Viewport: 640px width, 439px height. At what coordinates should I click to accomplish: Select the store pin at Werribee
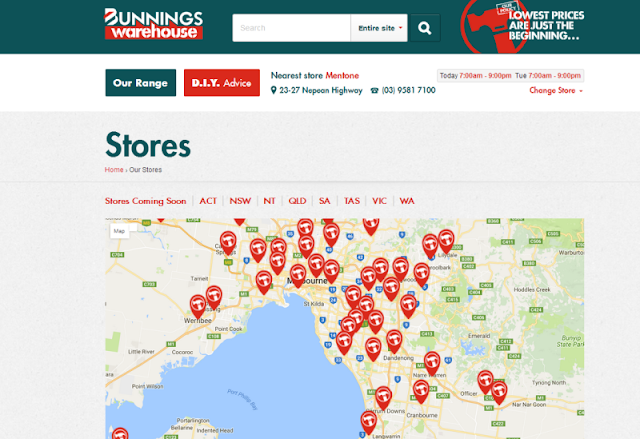[x=198, y=306]
